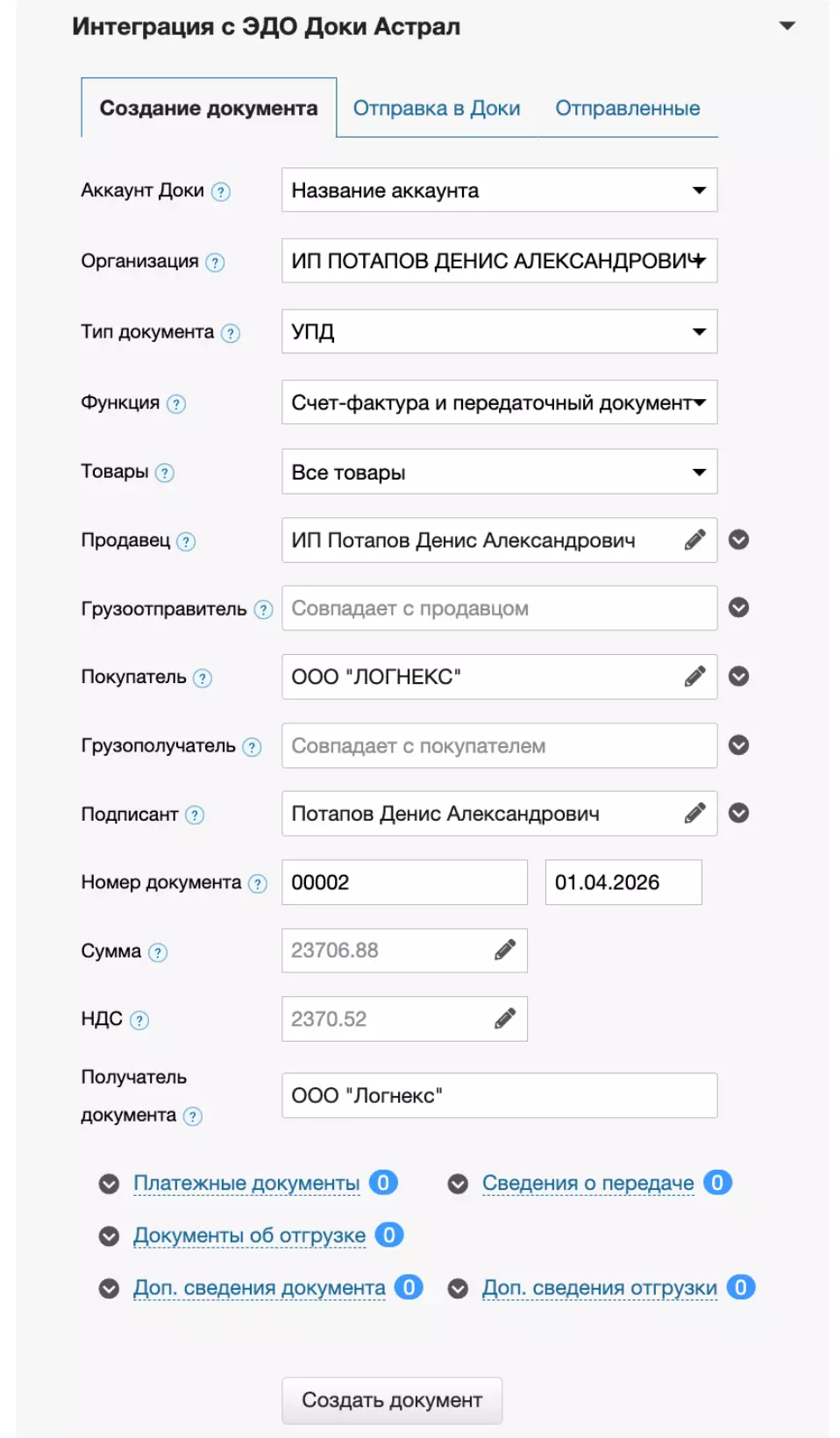Click the pencil icon in the Подписант field
Viewport: 840px width, 1438px height.
(x=694, y=814)
